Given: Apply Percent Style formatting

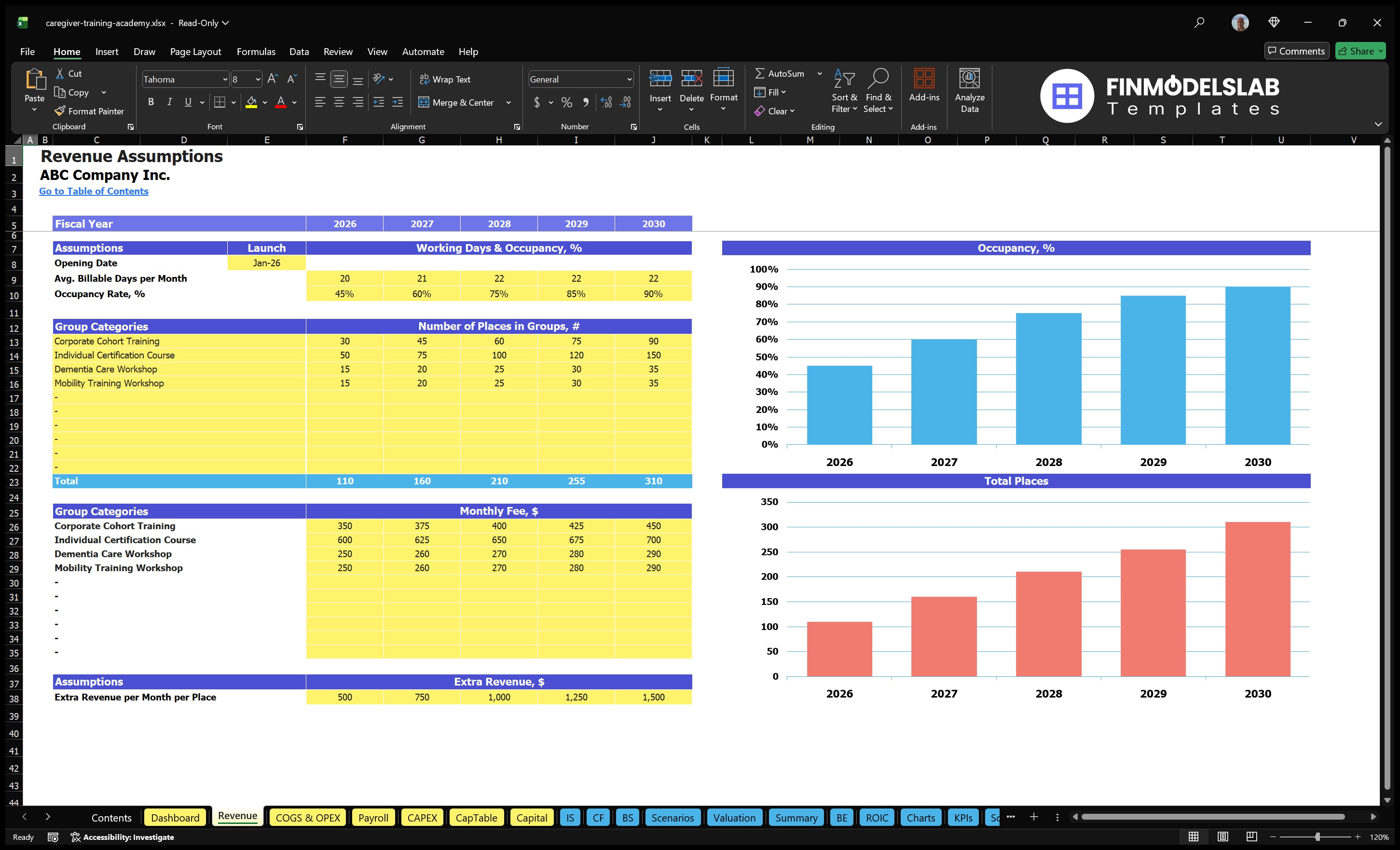Looking at the screenshot, I should tap(566, 103).
